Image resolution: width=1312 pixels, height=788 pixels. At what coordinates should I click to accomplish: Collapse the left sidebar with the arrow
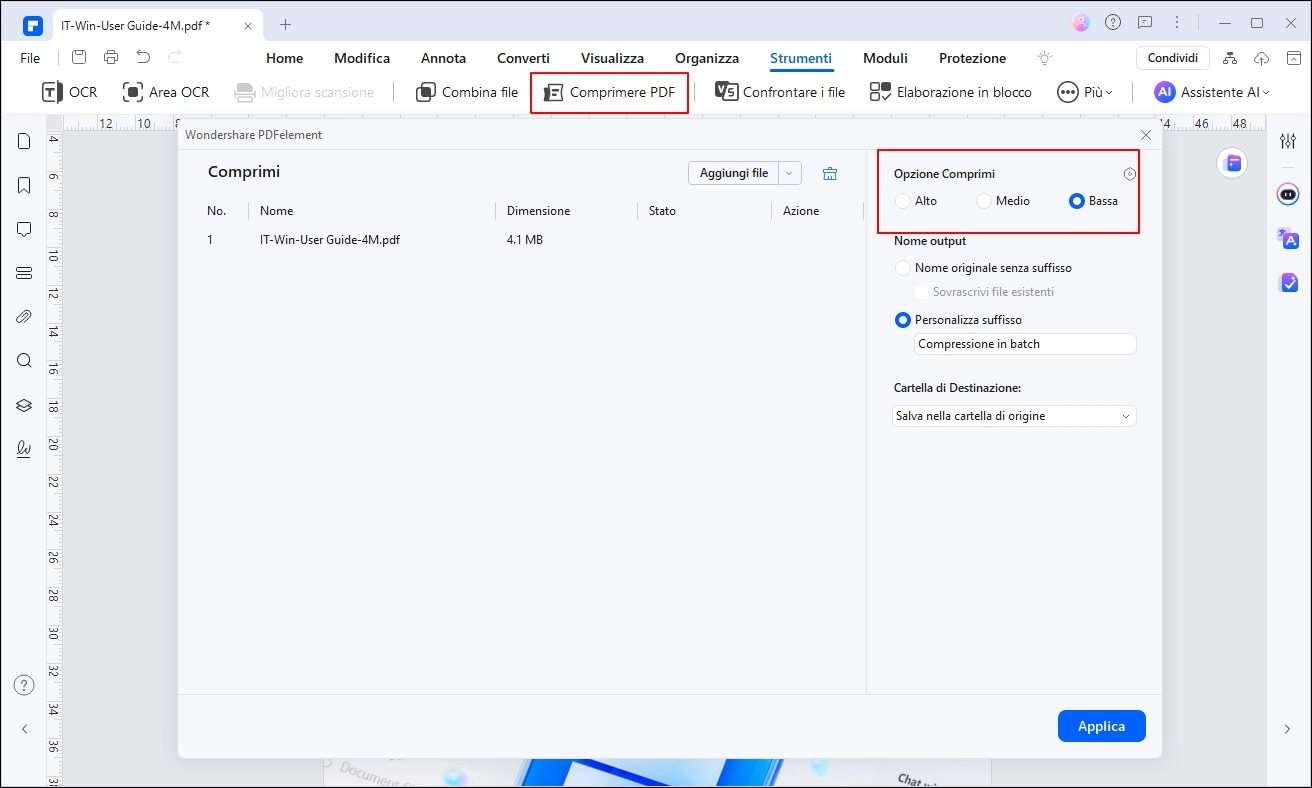[x=24, y=730]
